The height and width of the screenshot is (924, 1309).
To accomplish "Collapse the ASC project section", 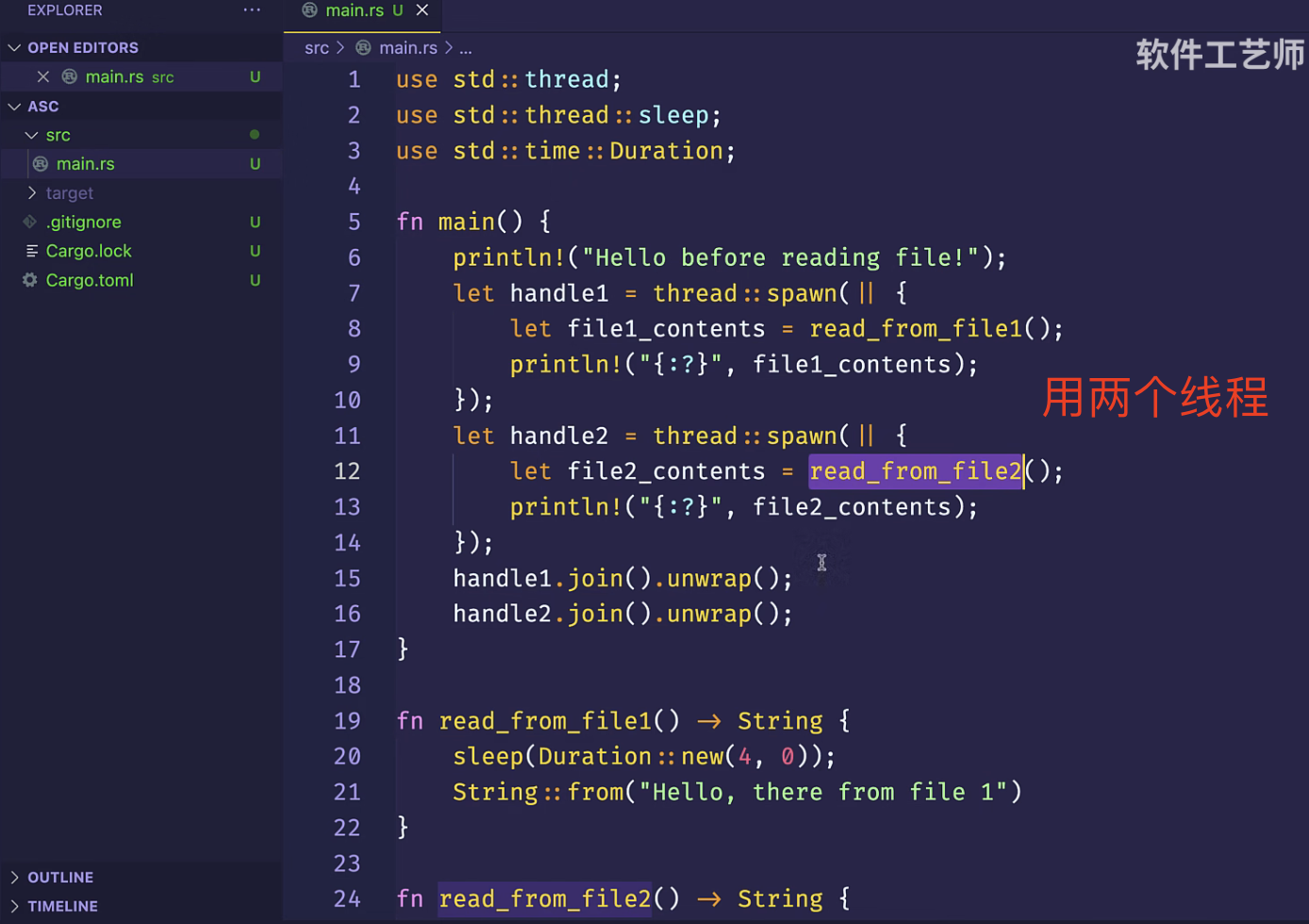I will point(14,107).
